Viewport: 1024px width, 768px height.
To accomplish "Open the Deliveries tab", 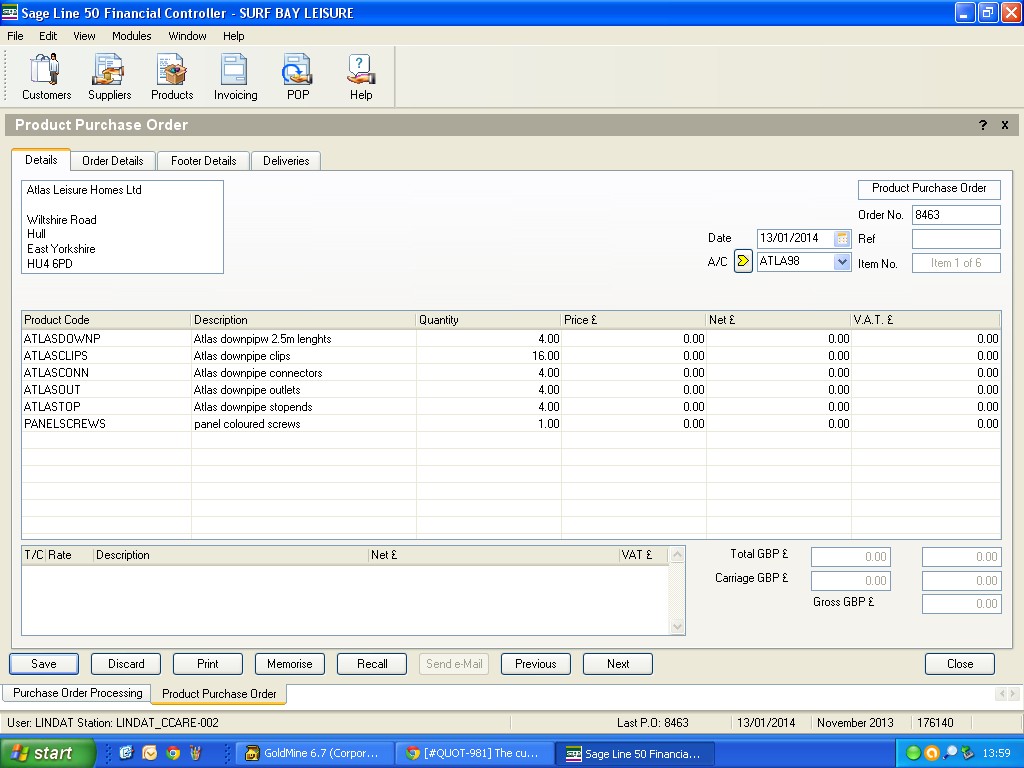I will click(286, 161).
